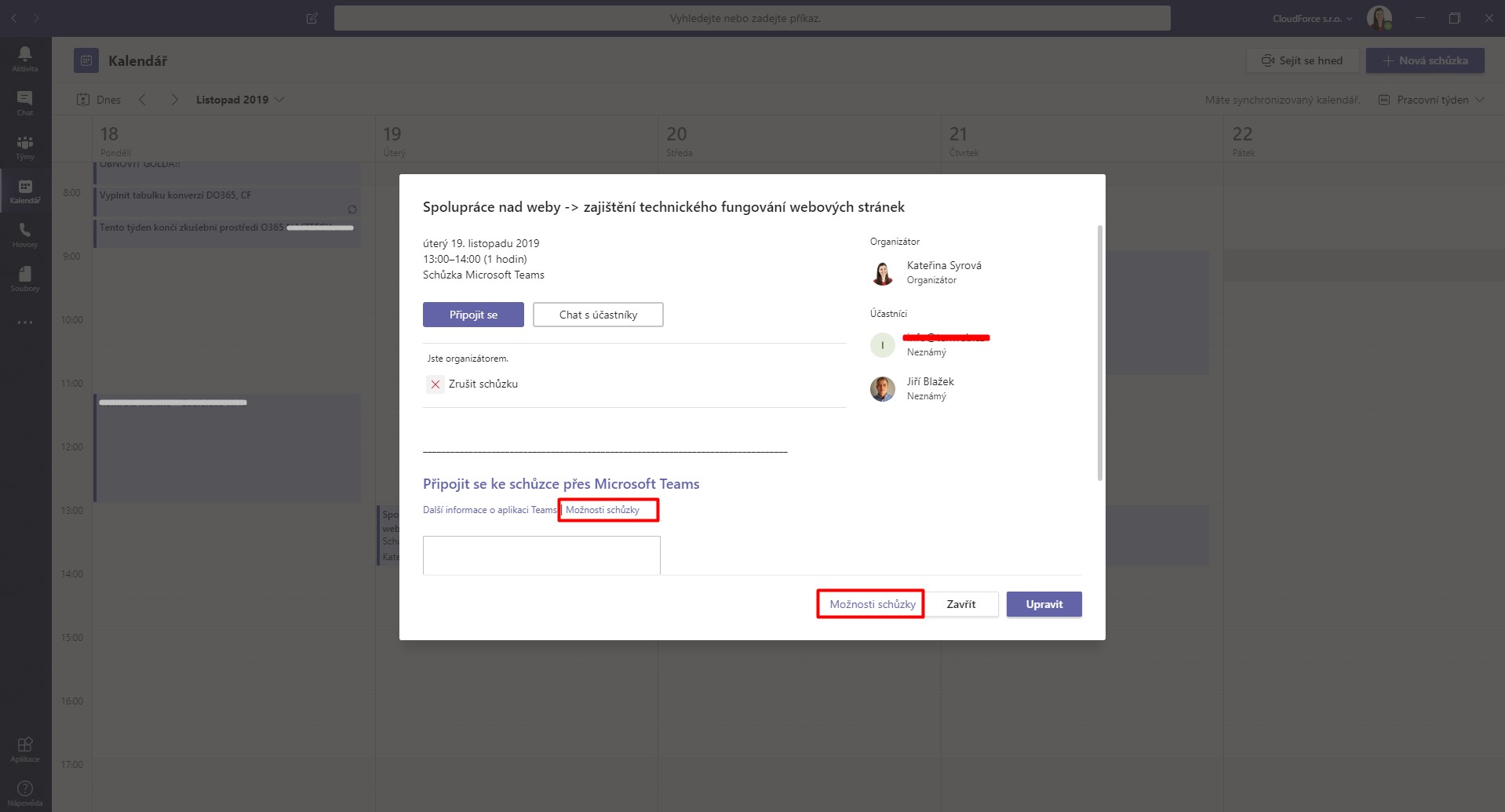The height and width of the screenshot is (812, 1505).
Task: Select day 21 Čtvrtek column header
Action: [1082, 140]
